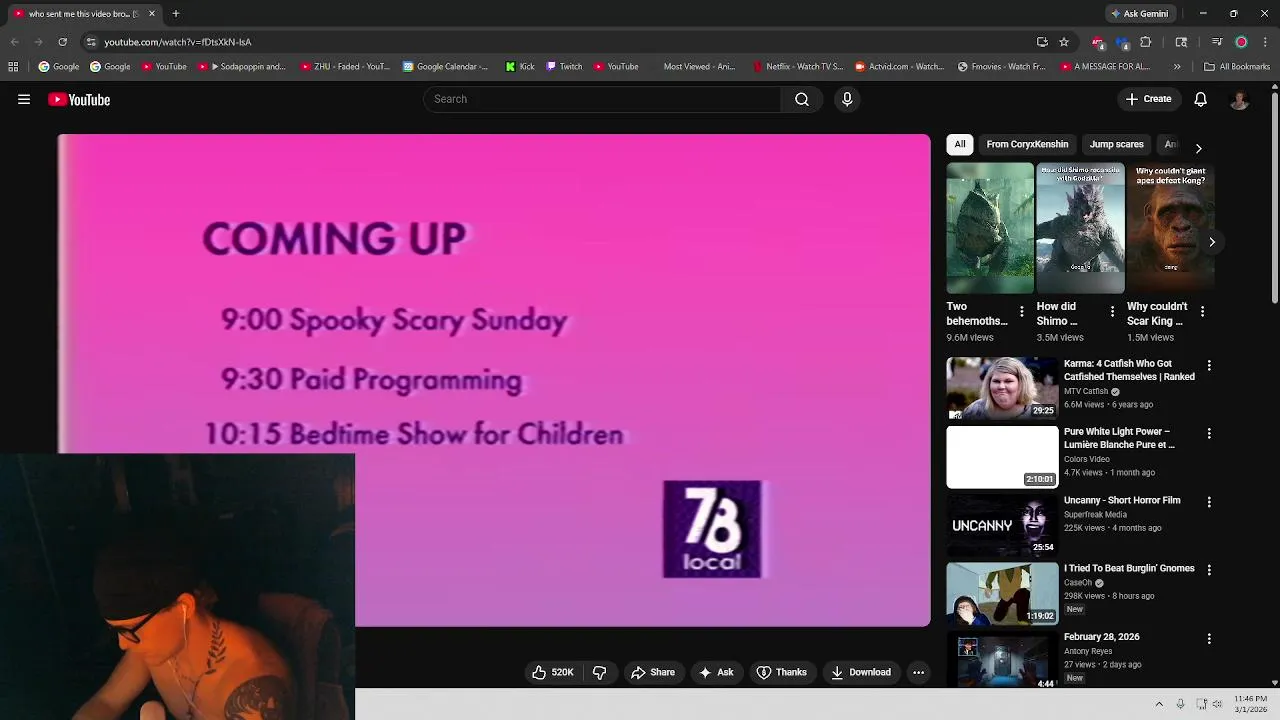1280x720 pixels.
Task: Open the Pure White Light Power video
Action: point(1119,438)
